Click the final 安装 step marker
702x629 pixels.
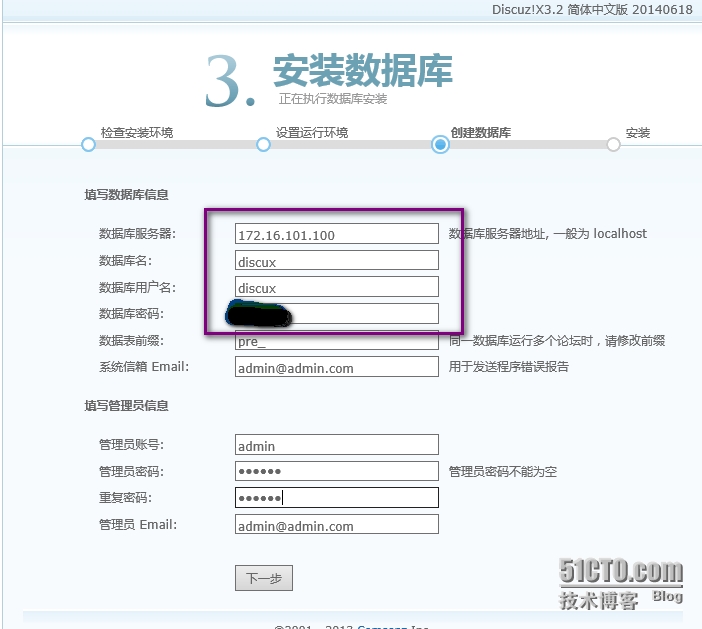(x=613, y=145)
